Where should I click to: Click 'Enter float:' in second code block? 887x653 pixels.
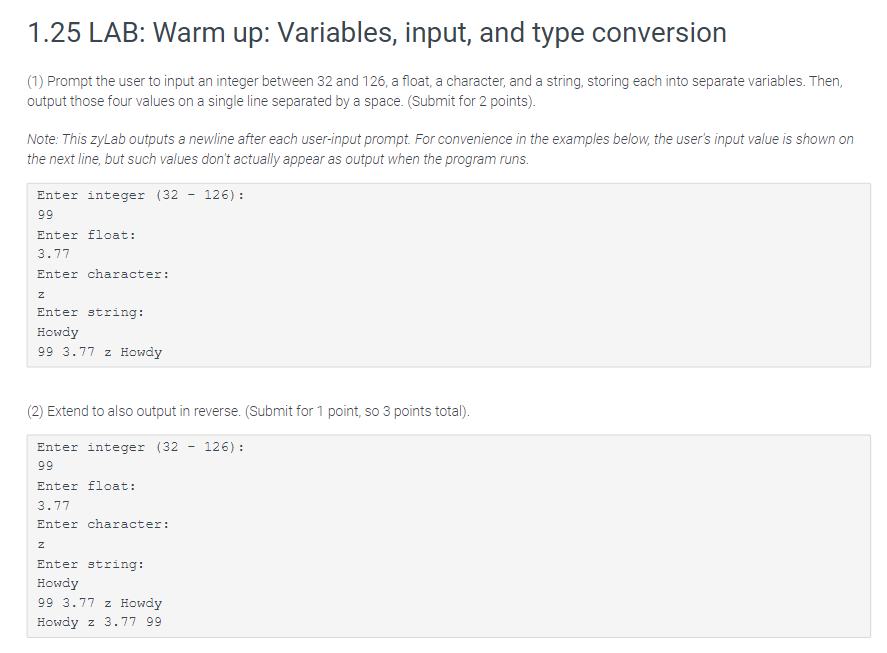[87, 486]
